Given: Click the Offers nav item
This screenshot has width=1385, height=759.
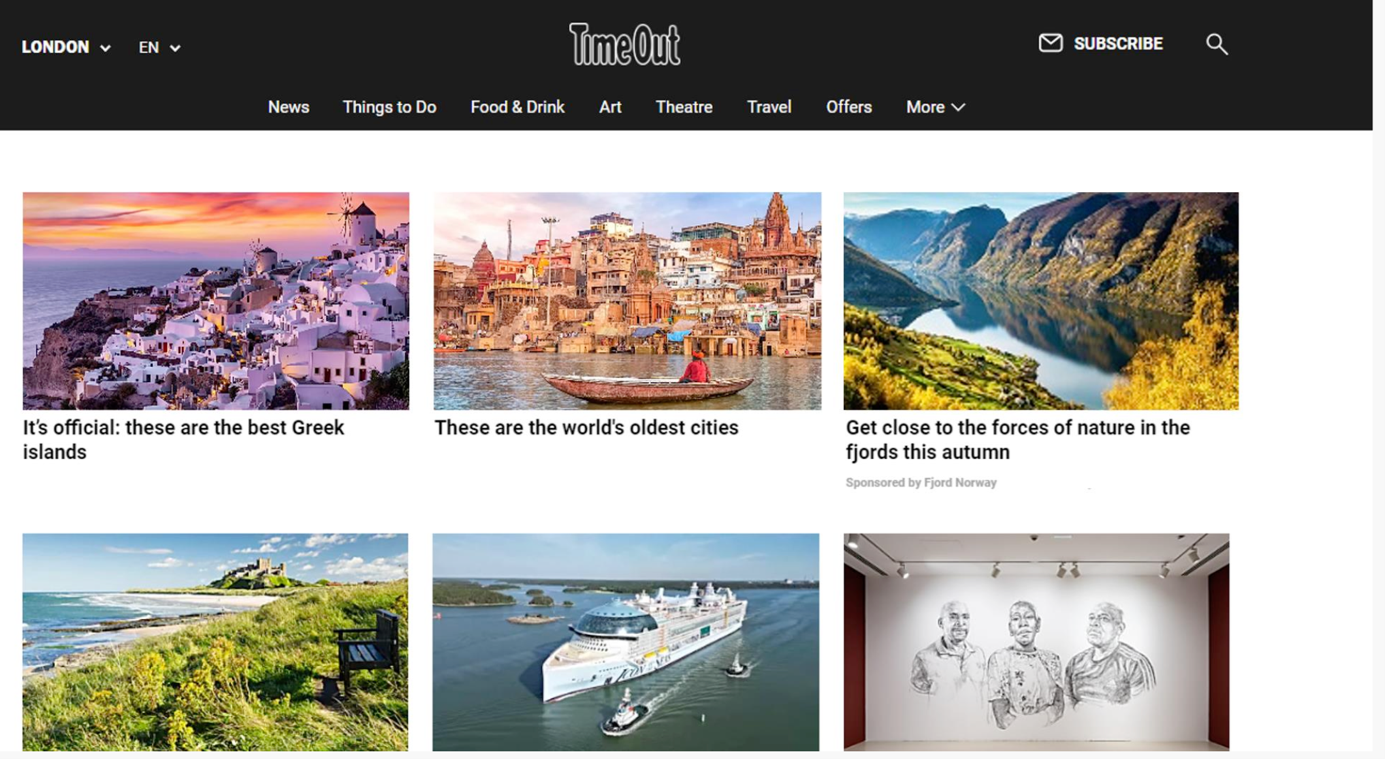Looking at the screenshot, I should [849, 107].
